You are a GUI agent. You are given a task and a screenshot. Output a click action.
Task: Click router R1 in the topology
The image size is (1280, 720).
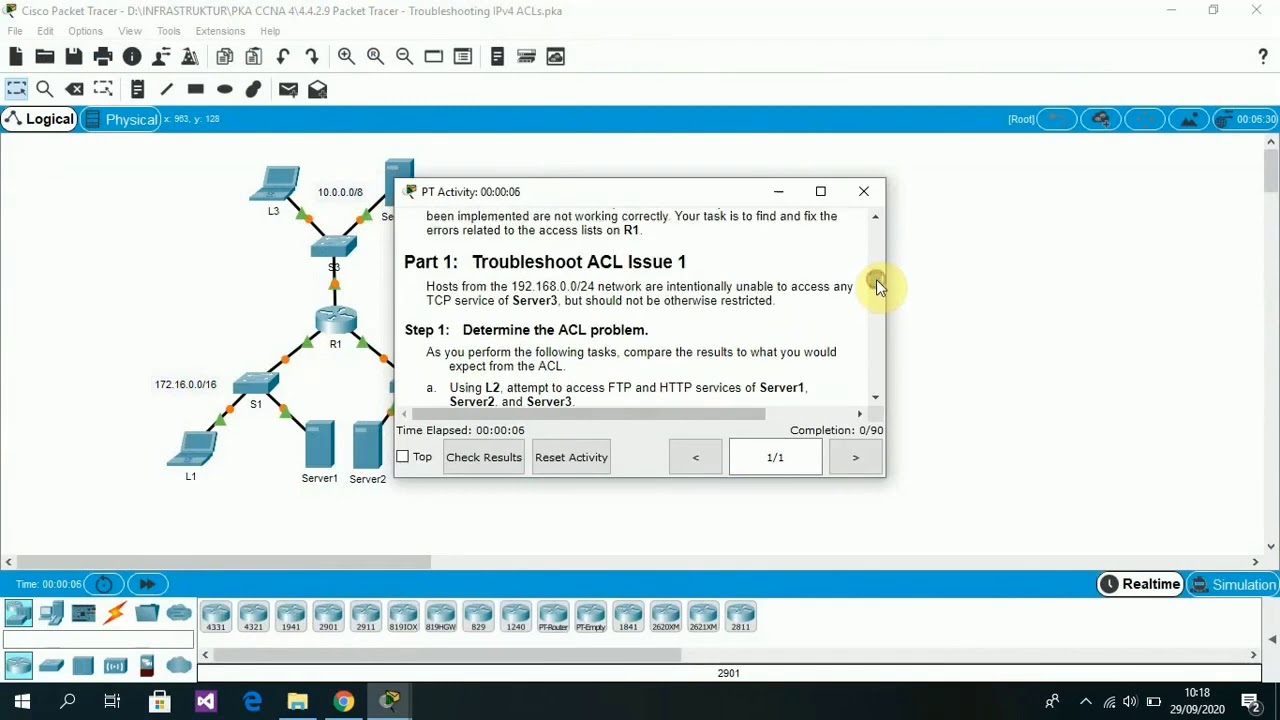(x=336, y=321)
